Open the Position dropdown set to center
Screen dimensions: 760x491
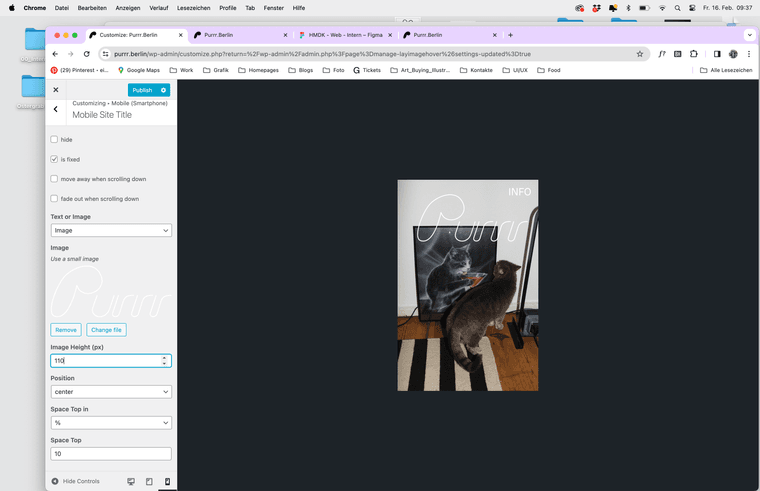(x=111, y=392)
